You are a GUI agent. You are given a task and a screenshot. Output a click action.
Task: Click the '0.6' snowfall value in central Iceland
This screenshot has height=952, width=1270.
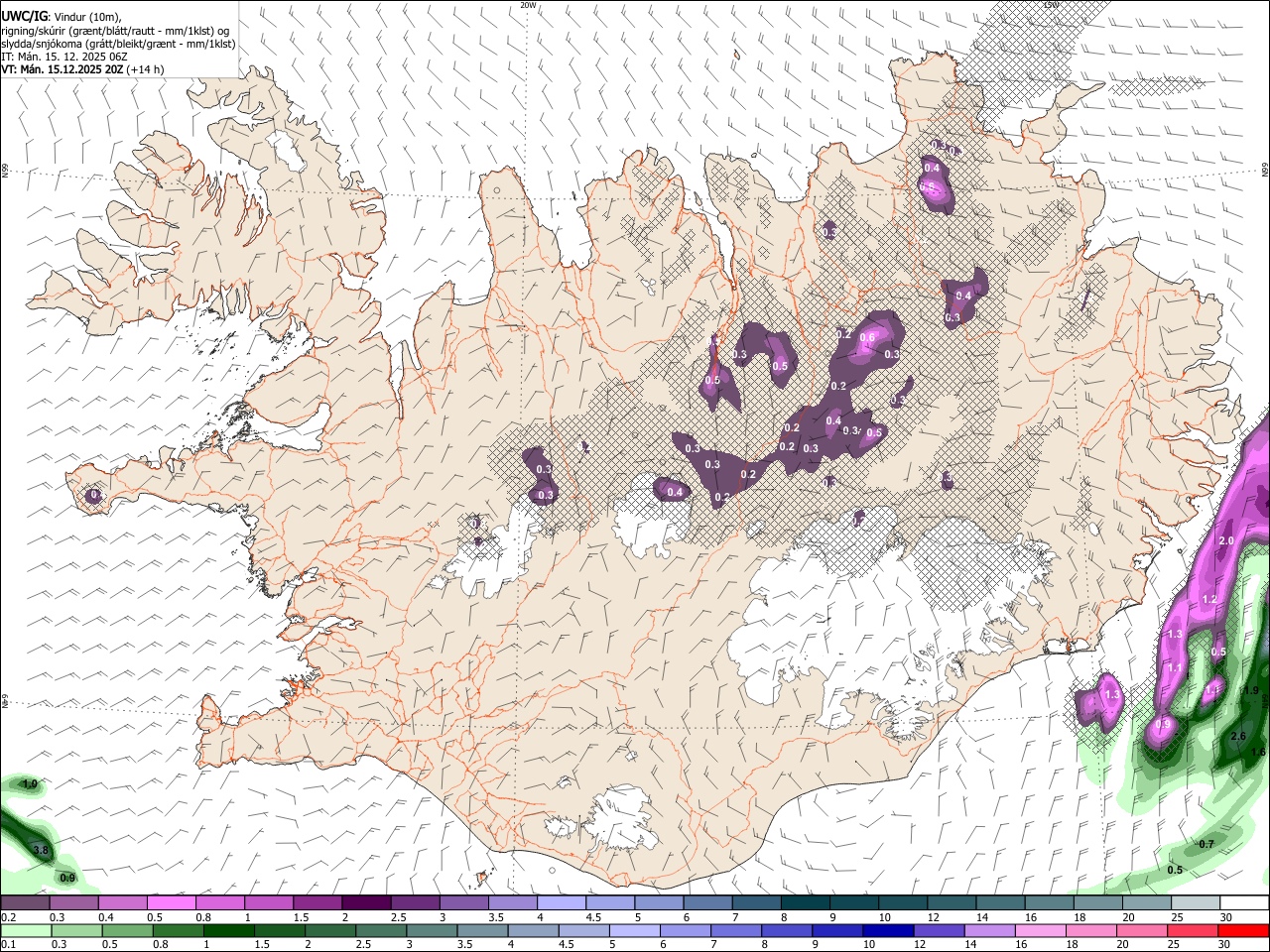[x=866, y=338]
